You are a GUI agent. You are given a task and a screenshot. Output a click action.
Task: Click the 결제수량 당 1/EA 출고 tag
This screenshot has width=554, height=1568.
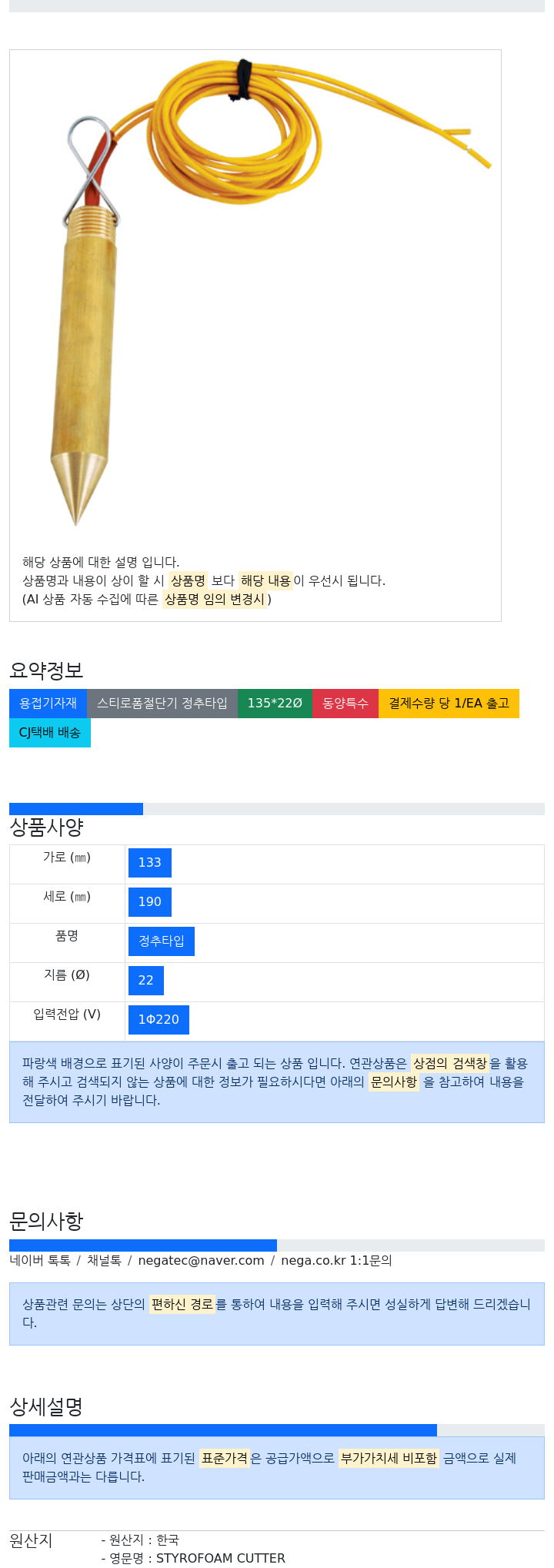tap(449, 704)
